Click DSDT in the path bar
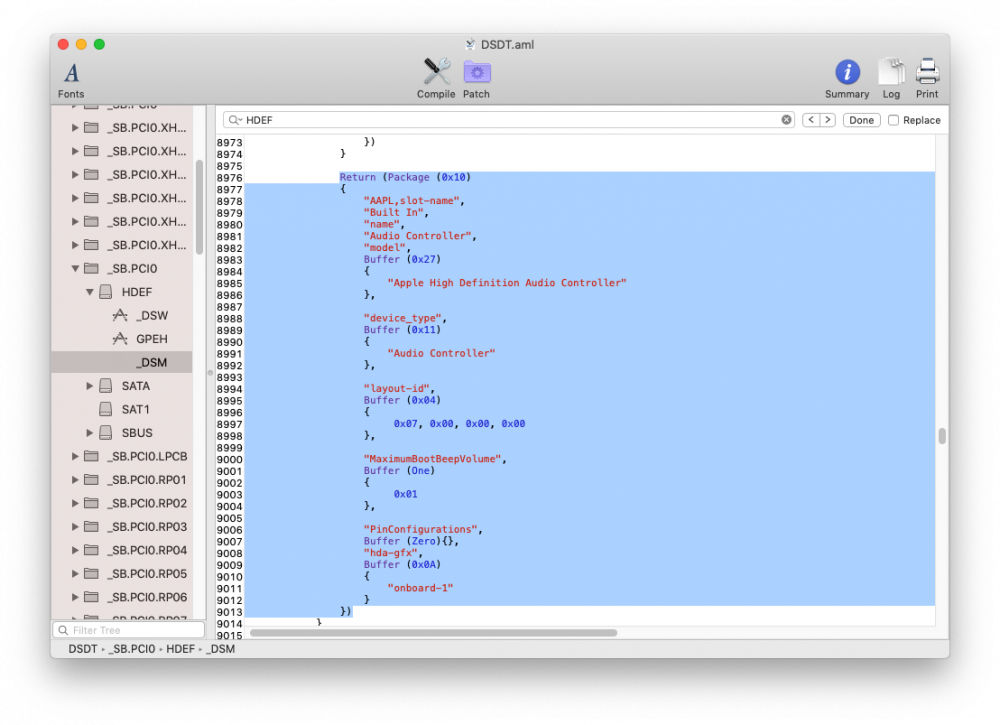Image resolution: width=1000 pixels, height=725 pixels. [x=83, y=649]
